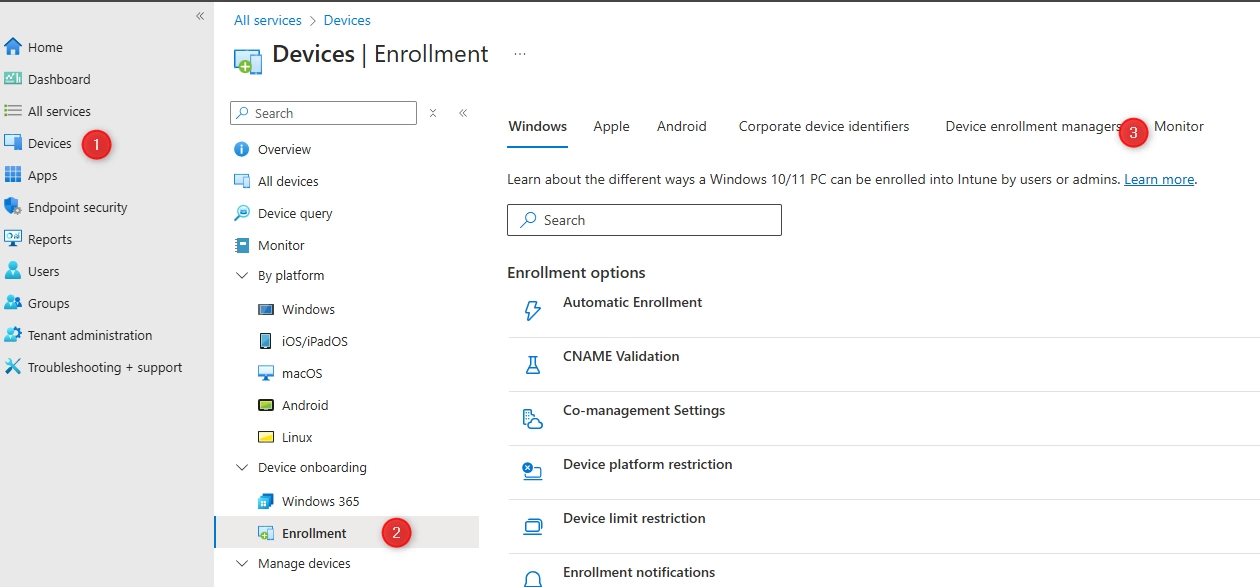Click the Device query icon
Viewport: 1260px width, 587px height.
pyautogui.click(x=241, y=213)
